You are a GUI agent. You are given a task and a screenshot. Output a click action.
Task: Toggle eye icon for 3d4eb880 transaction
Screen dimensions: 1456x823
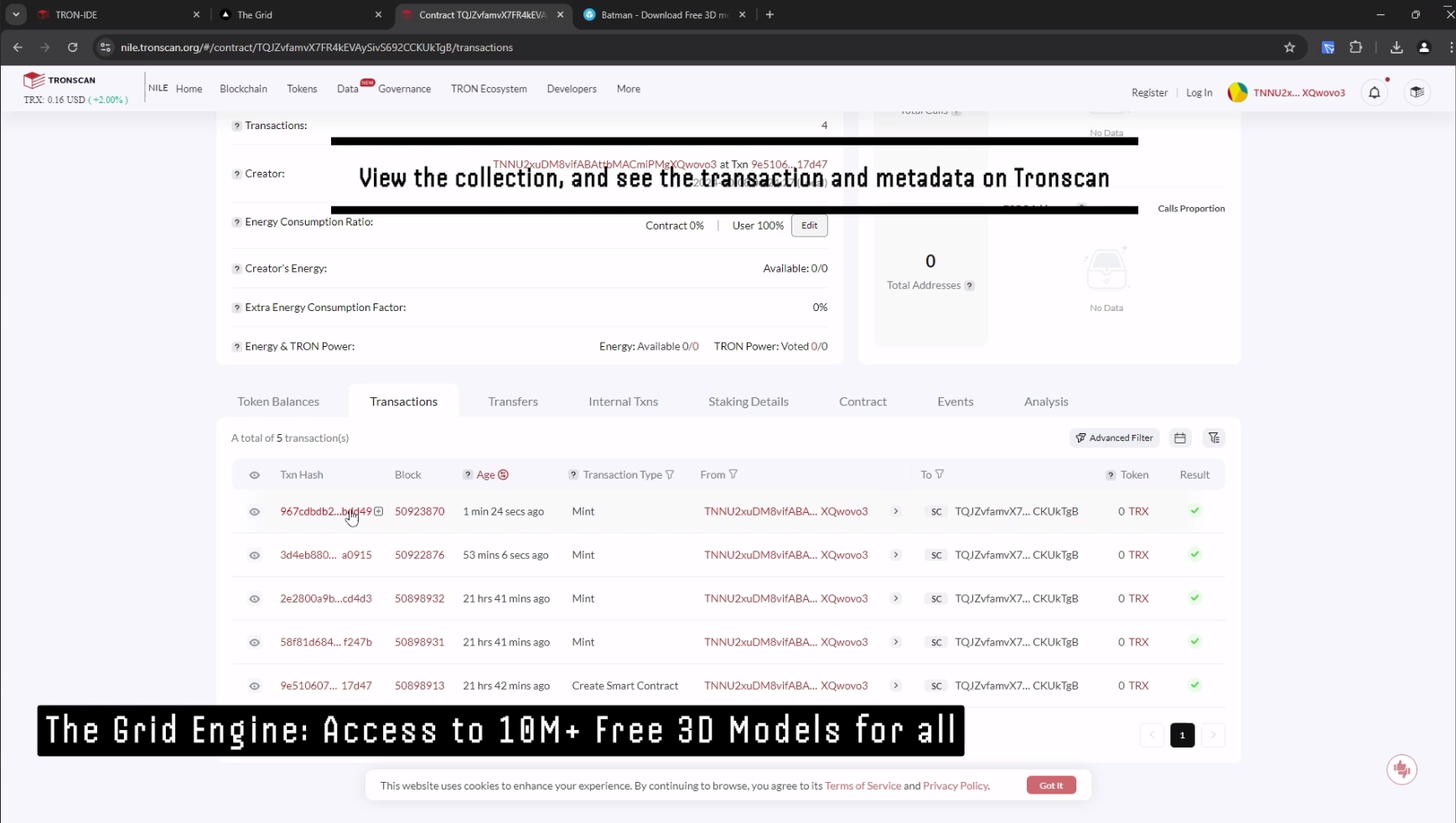(x=255, y=555)
